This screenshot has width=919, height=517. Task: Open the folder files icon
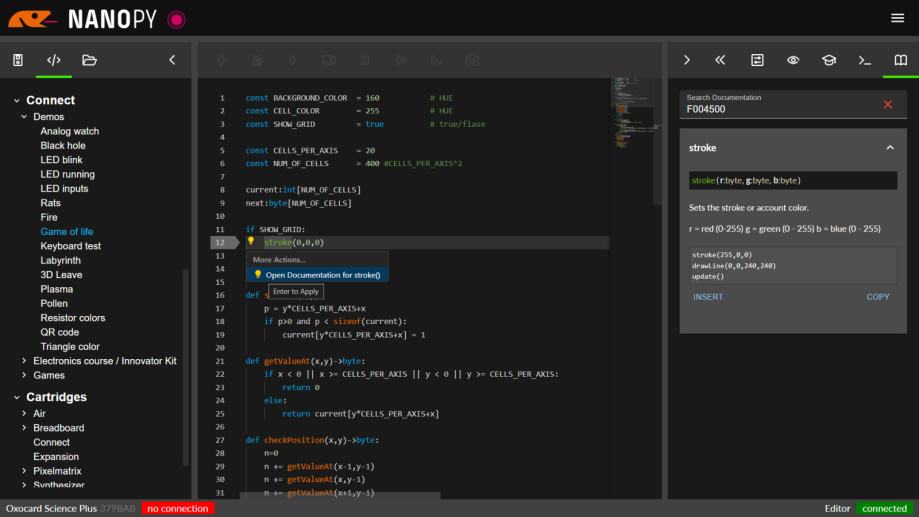pyautogui.click(x=90, y=60)
